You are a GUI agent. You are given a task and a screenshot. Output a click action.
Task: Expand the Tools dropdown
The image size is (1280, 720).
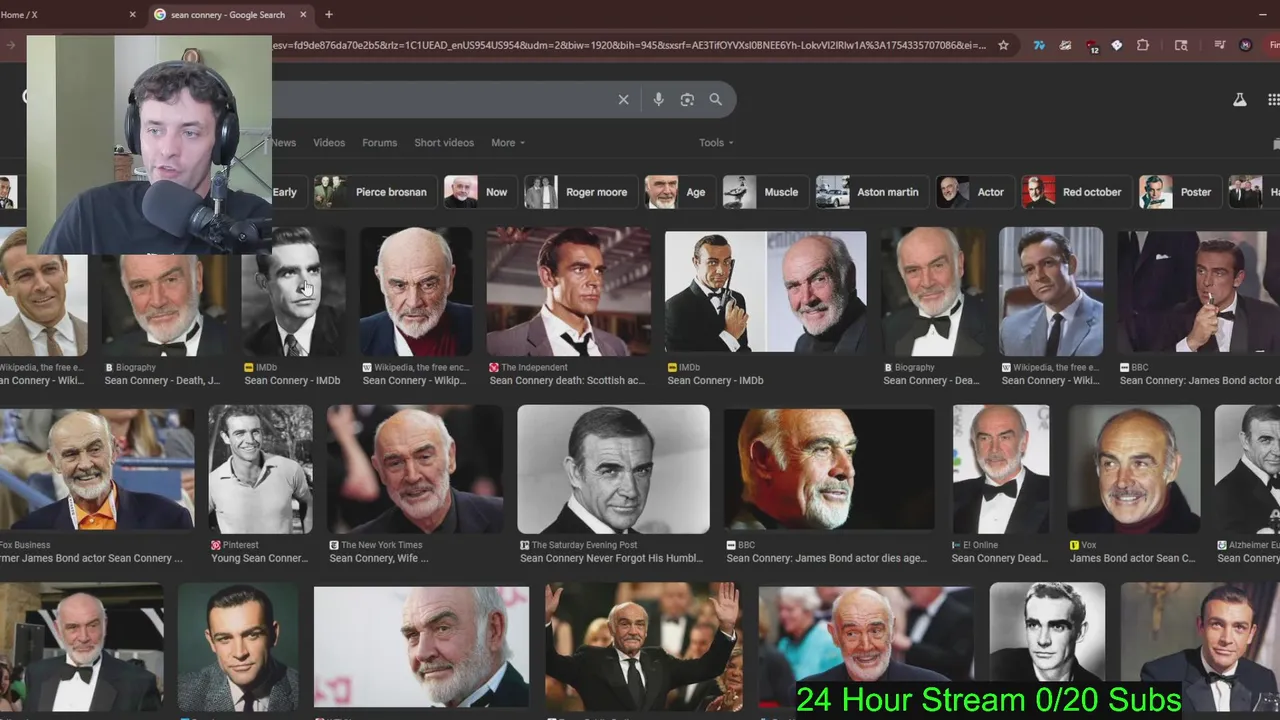(x=716, y=143)
